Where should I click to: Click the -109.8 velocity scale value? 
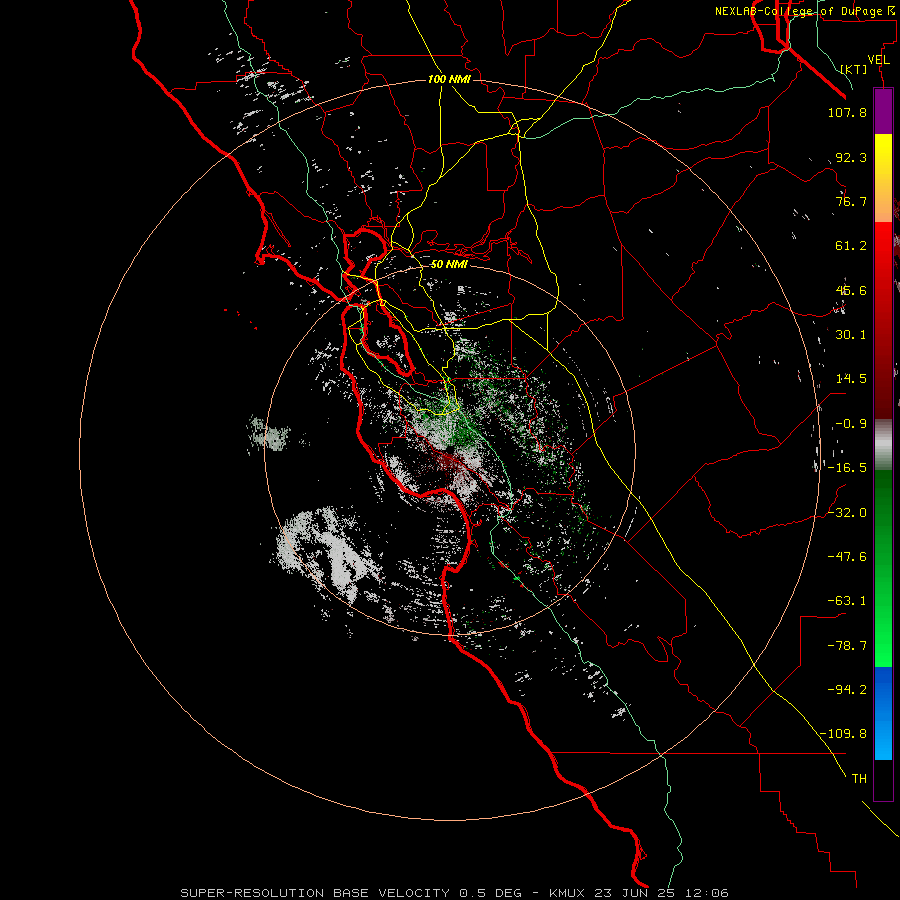(x=843, y=734)
